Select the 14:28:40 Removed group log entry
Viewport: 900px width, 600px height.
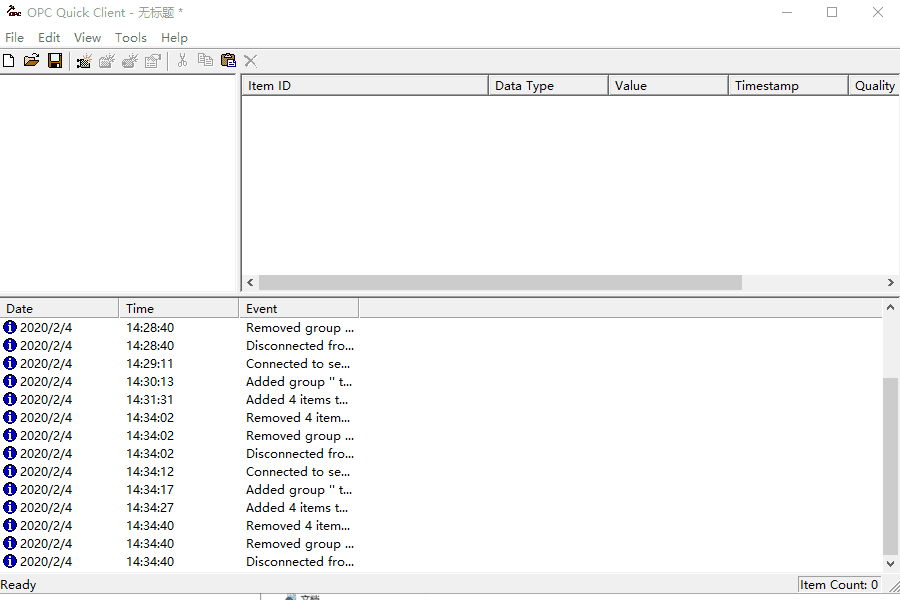pos(179,327)
